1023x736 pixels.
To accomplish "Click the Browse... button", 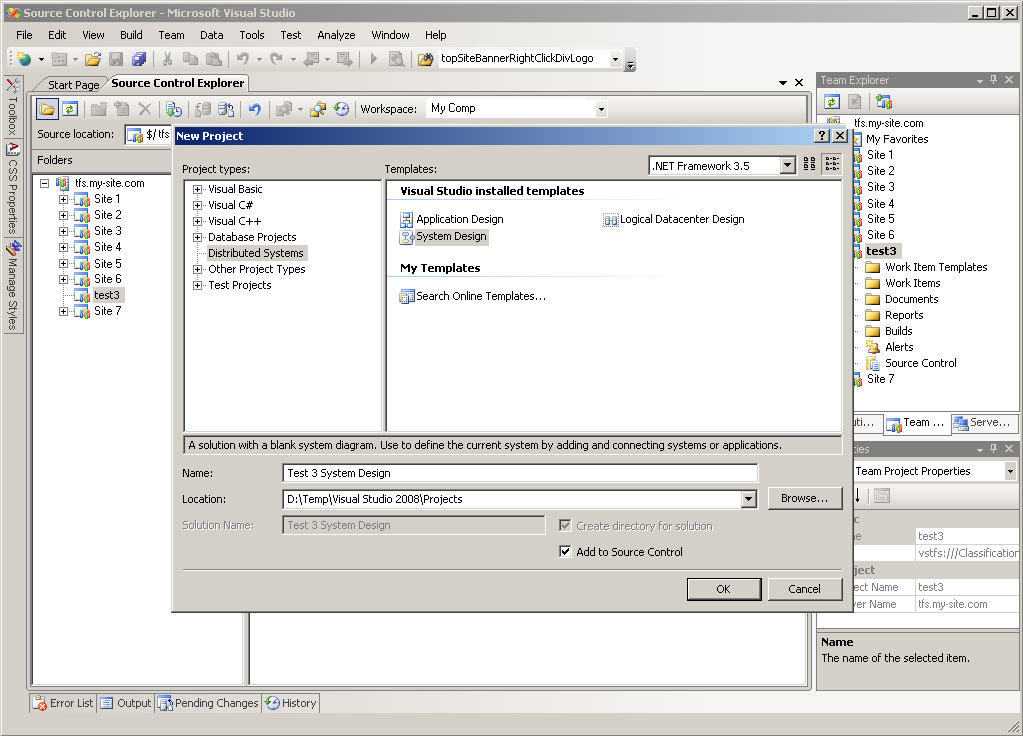I will 804,498.
